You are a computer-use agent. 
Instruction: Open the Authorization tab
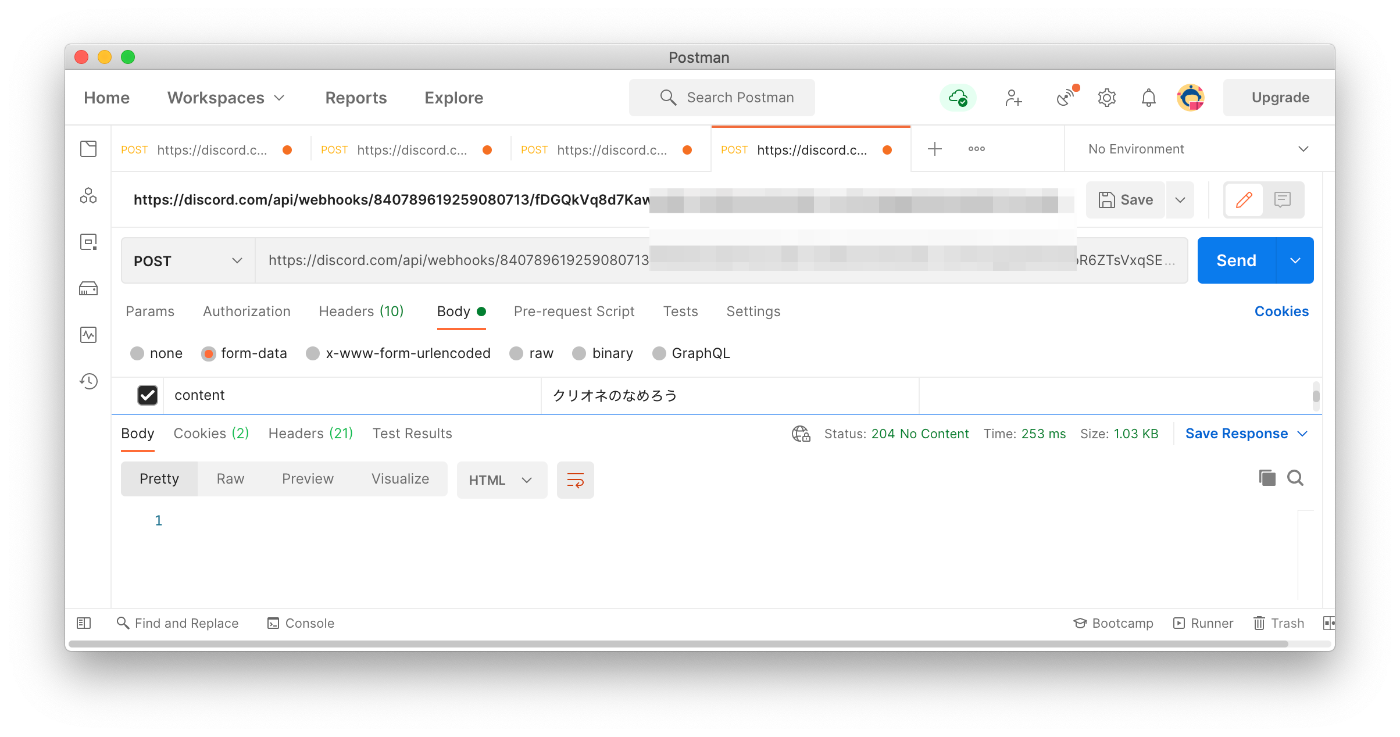pyautogui.click(x=247, y=311)
